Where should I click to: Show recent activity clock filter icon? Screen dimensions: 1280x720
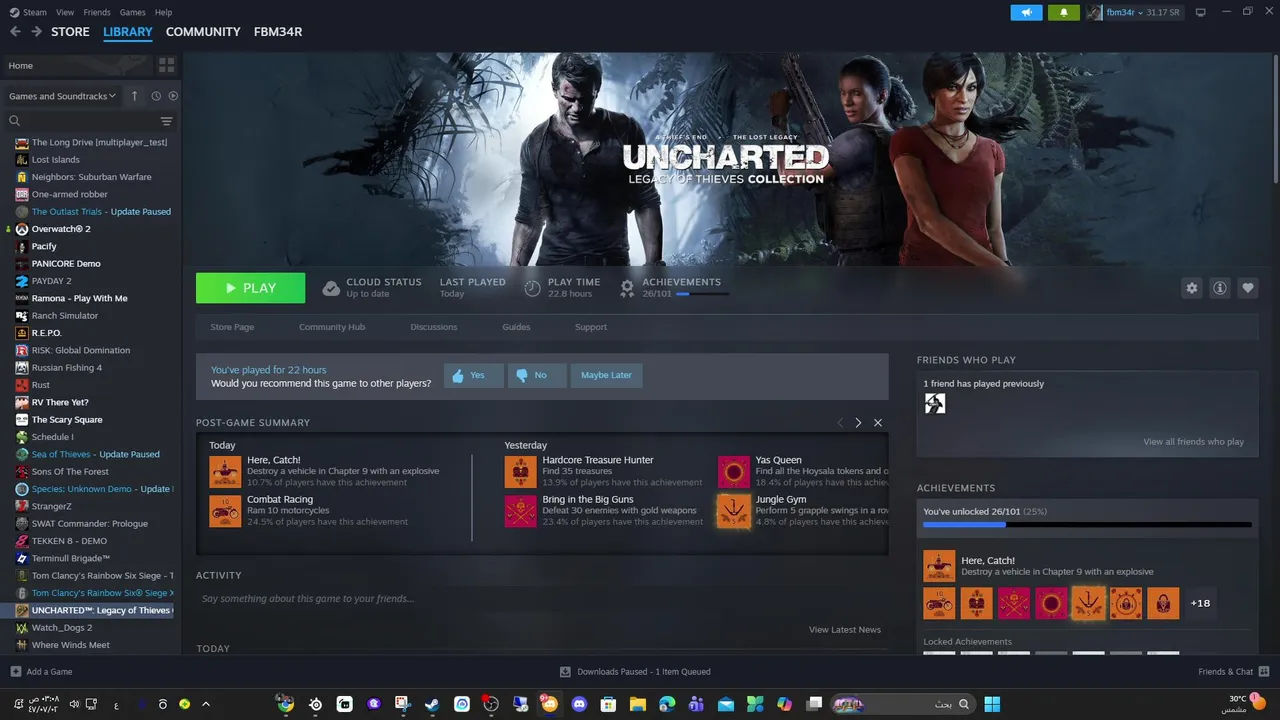(156, 96)
